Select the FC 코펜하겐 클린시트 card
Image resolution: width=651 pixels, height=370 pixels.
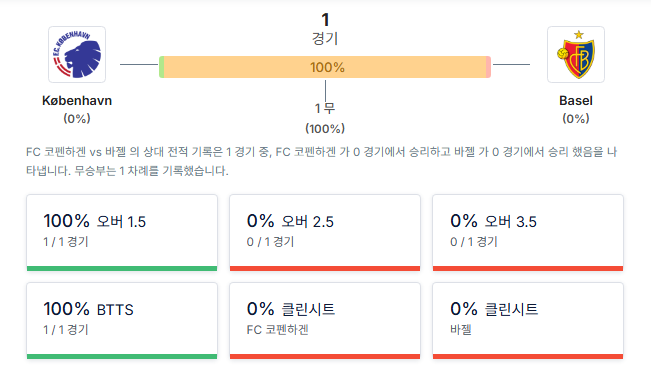[x=325, y=321]
